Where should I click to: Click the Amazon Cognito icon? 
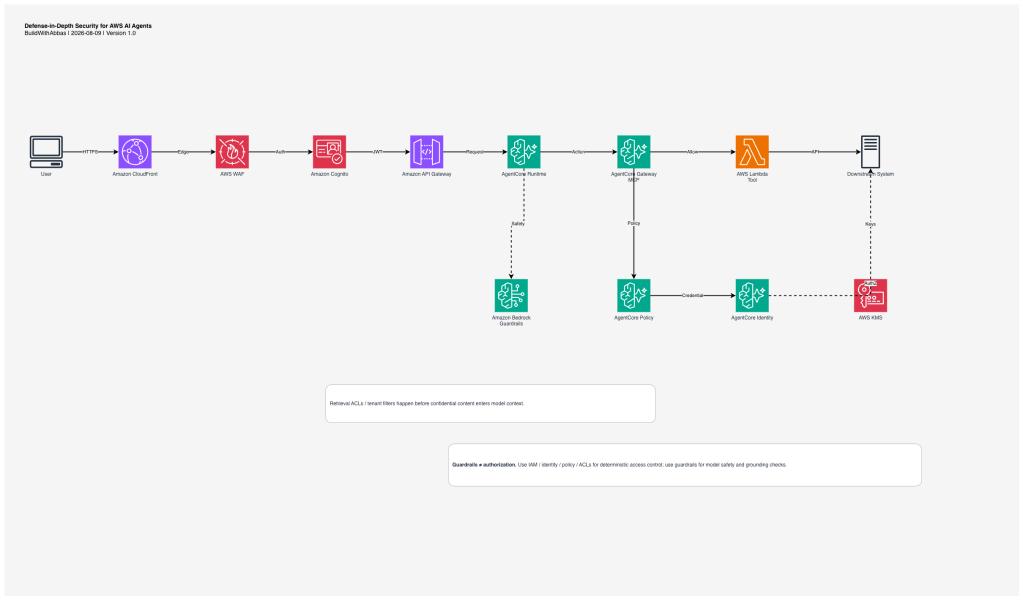[329, 152]
